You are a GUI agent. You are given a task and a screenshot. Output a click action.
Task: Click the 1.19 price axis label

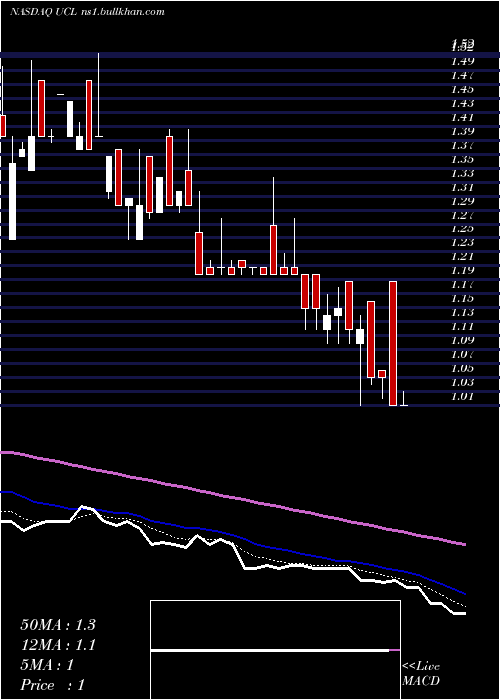click(x=462, y=270)
